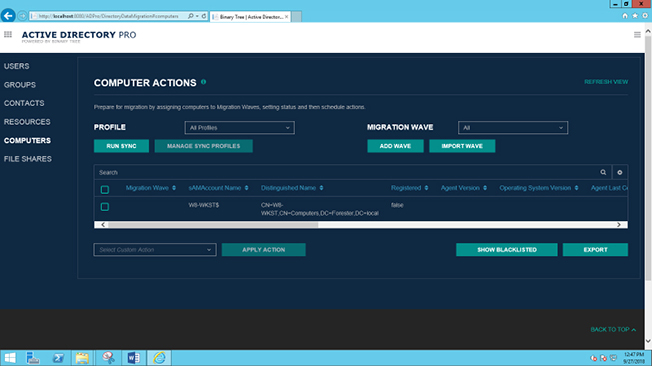
Task: Open the address bar search dropdown arrow
Action: coord(197,16)
